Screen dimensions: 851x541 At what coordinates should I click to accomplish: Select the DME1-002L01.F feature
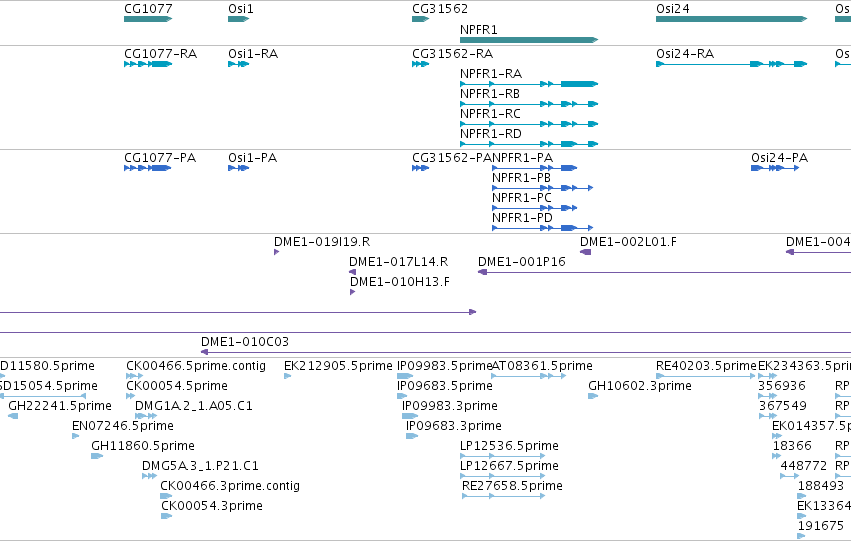(585, 252)
